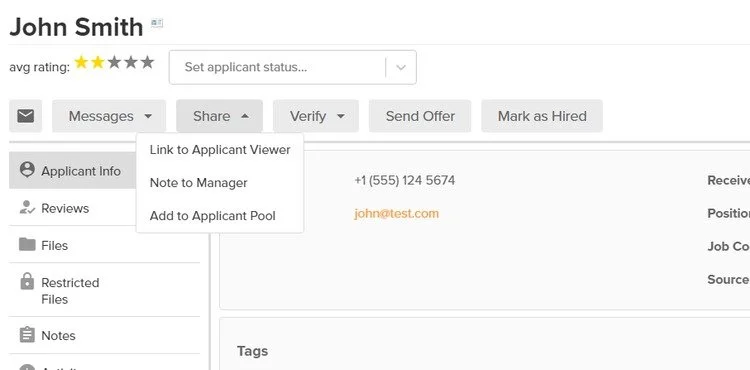Set rating with the first star
The width and height of the screenshot is (750, 370).
tap(81, 62)
